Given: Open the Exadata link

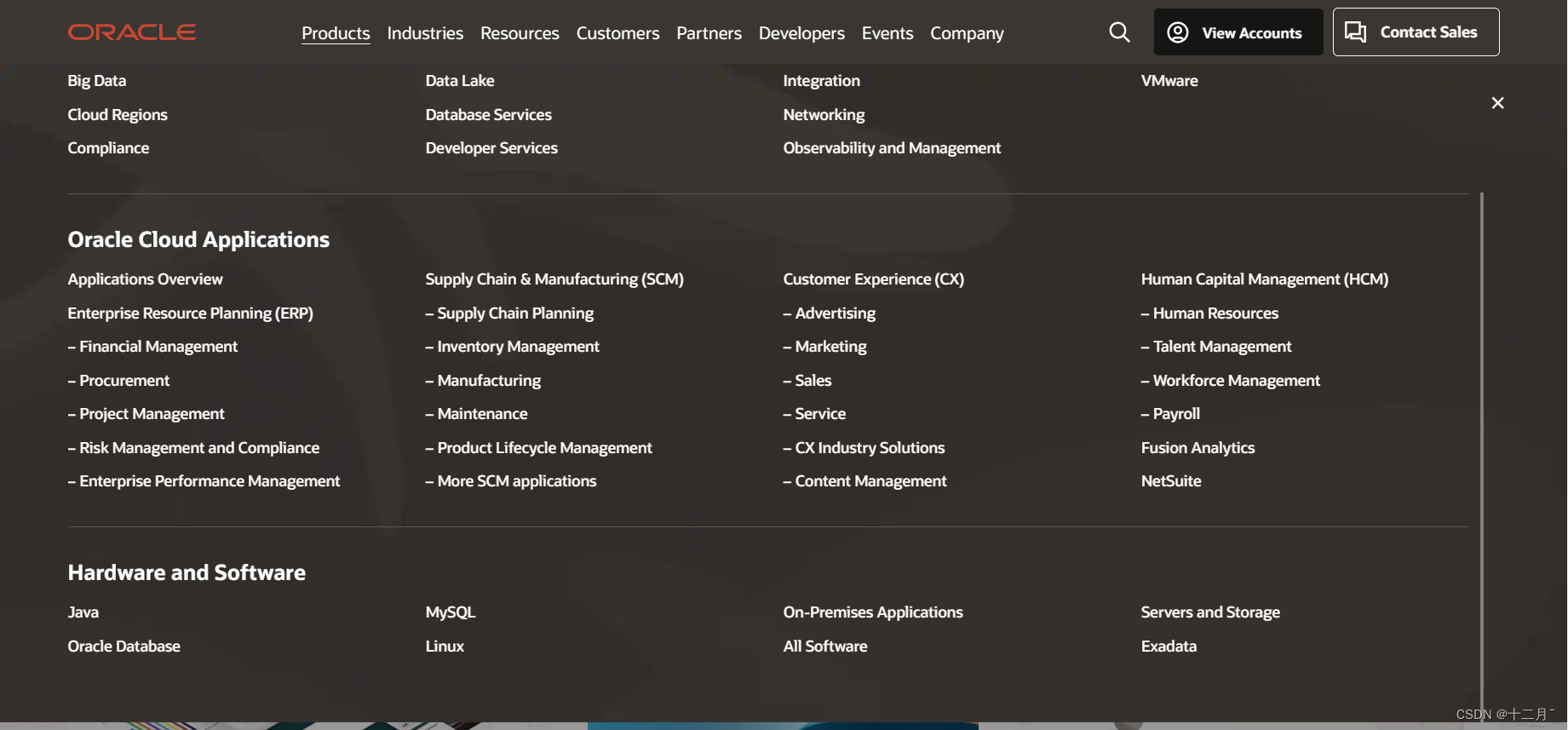Looking at the screenshot, I should tap(1169, 647).
